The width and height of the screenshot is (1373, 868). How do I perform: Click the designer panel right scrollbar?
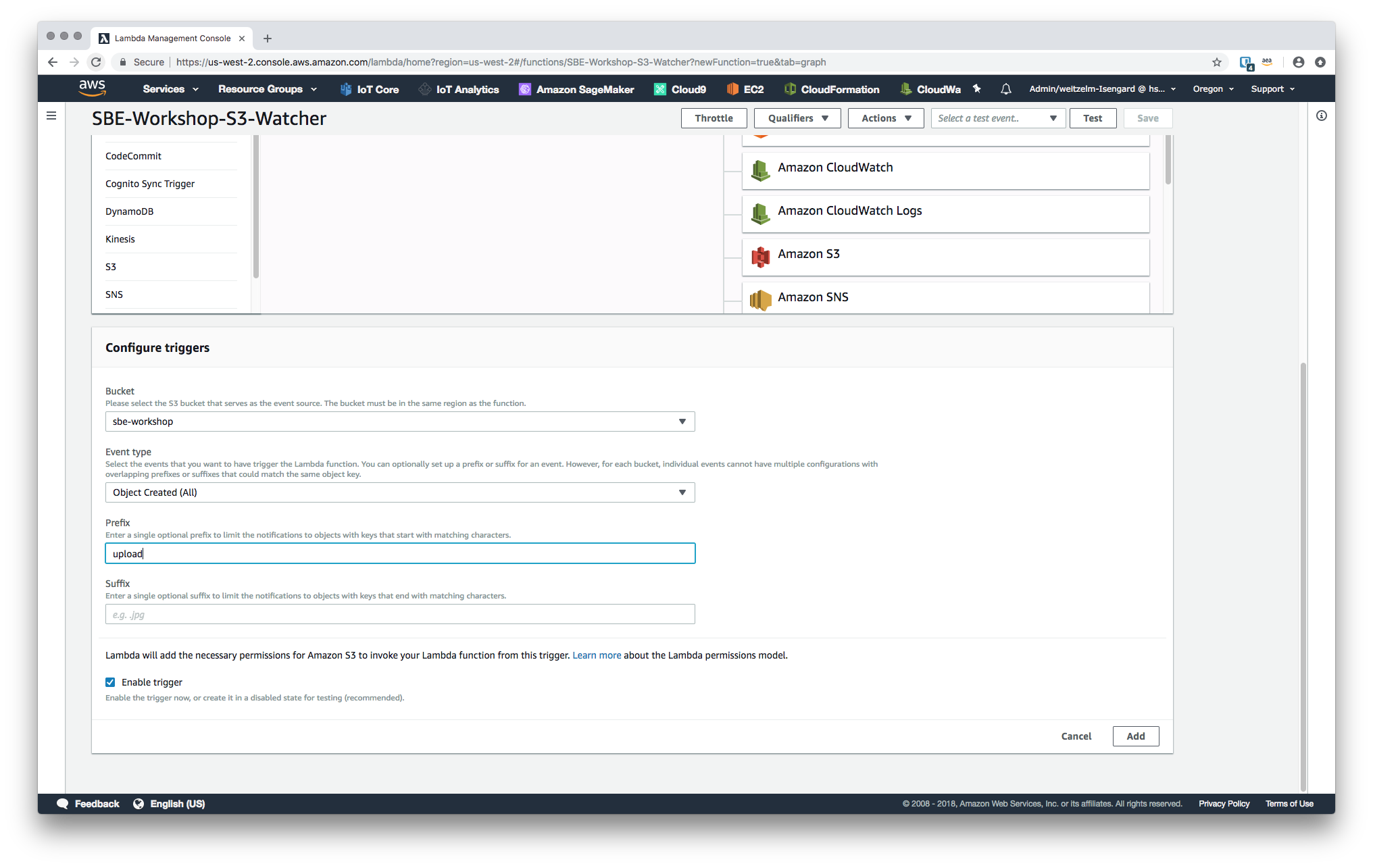tap(1168, 159)
